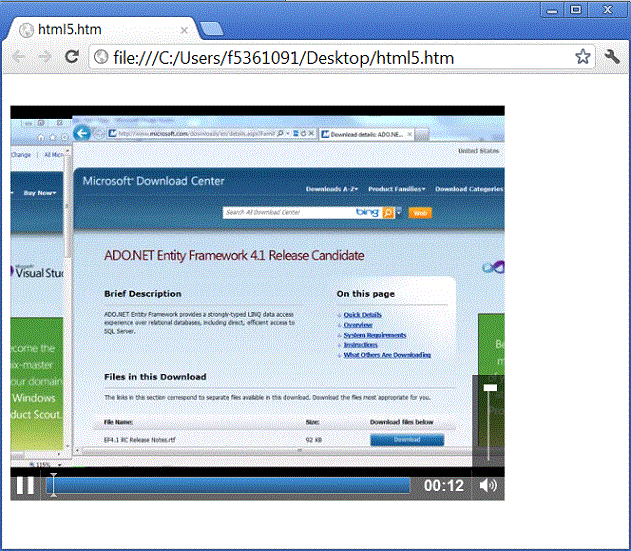Click the playhead marker on video timeline
Viewport: 631px width, 551px height.
tap(53, 485)
